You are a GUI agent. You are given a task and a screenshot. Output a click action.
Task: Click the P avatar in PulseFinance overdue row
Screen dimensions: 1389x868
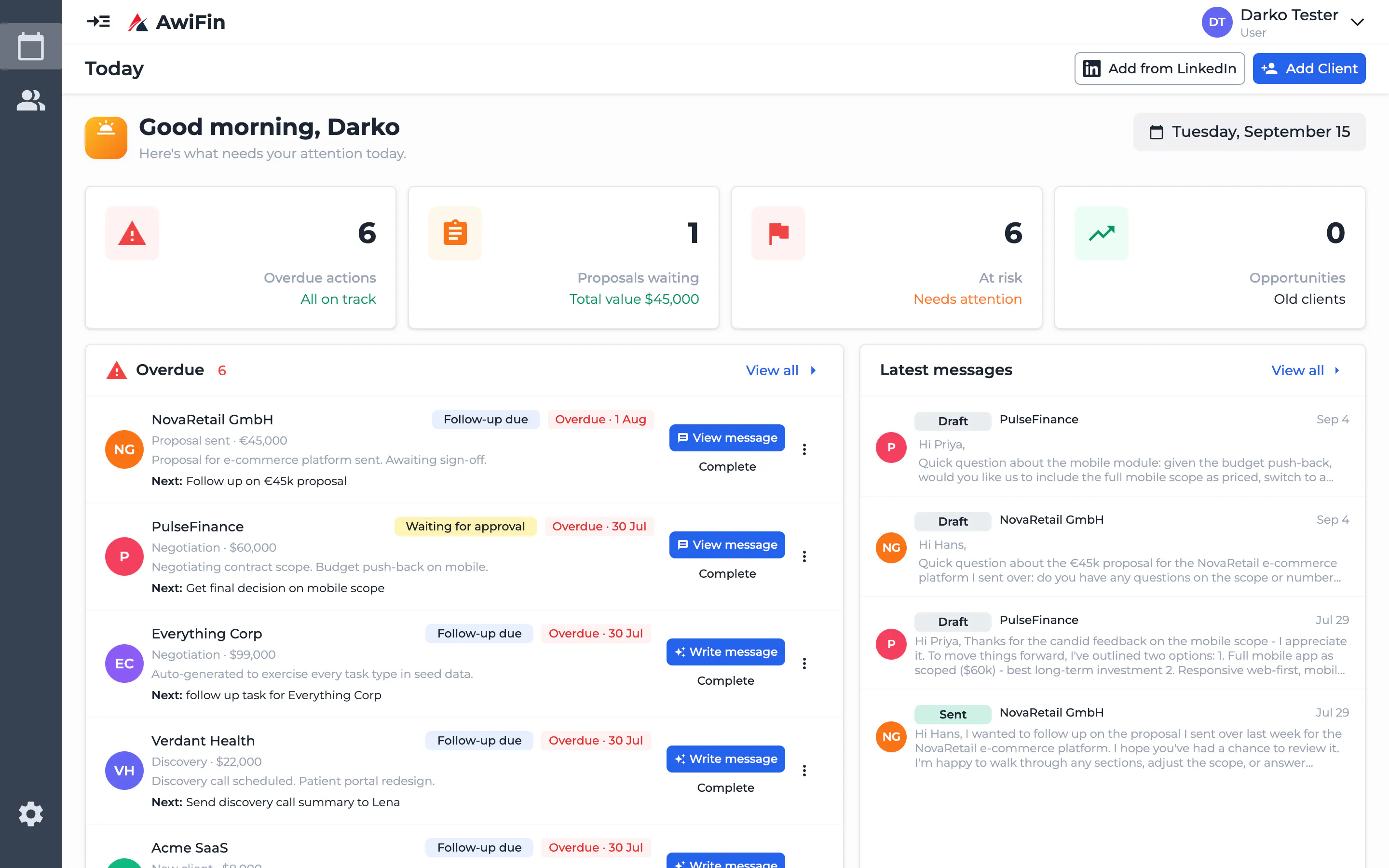coord(124,556)
